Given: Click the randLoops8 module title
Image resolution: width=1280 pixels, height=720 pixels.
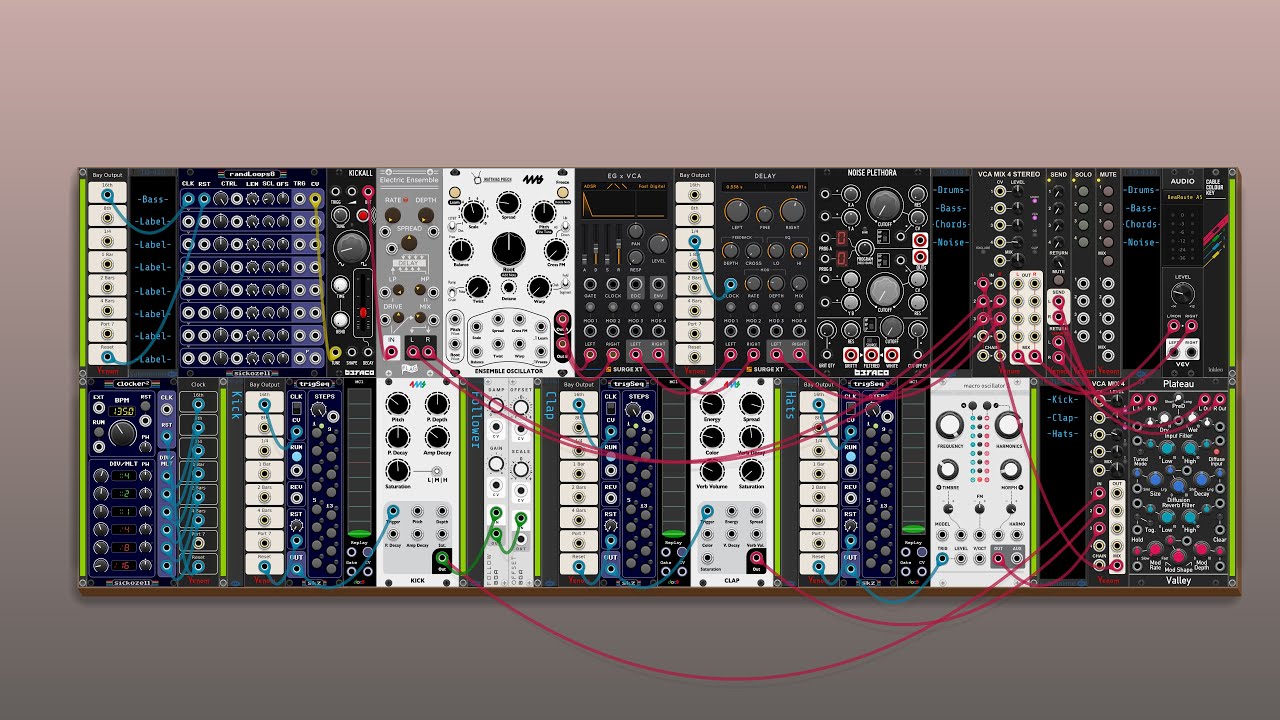Looking at the screenshot, I should pos(252,173).
